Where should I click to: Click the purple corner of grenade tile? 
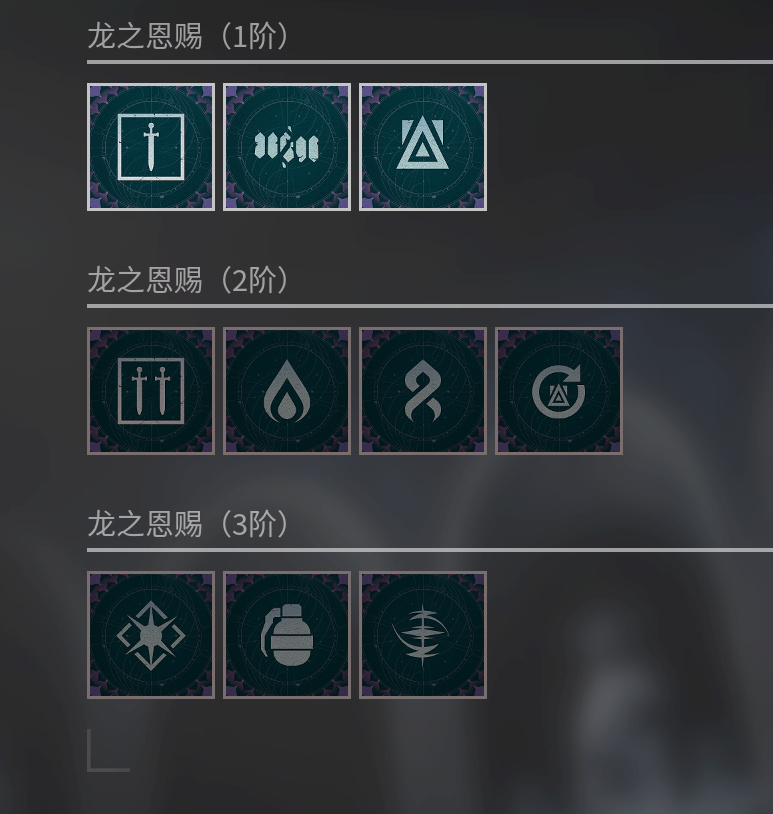click(236, 584)
